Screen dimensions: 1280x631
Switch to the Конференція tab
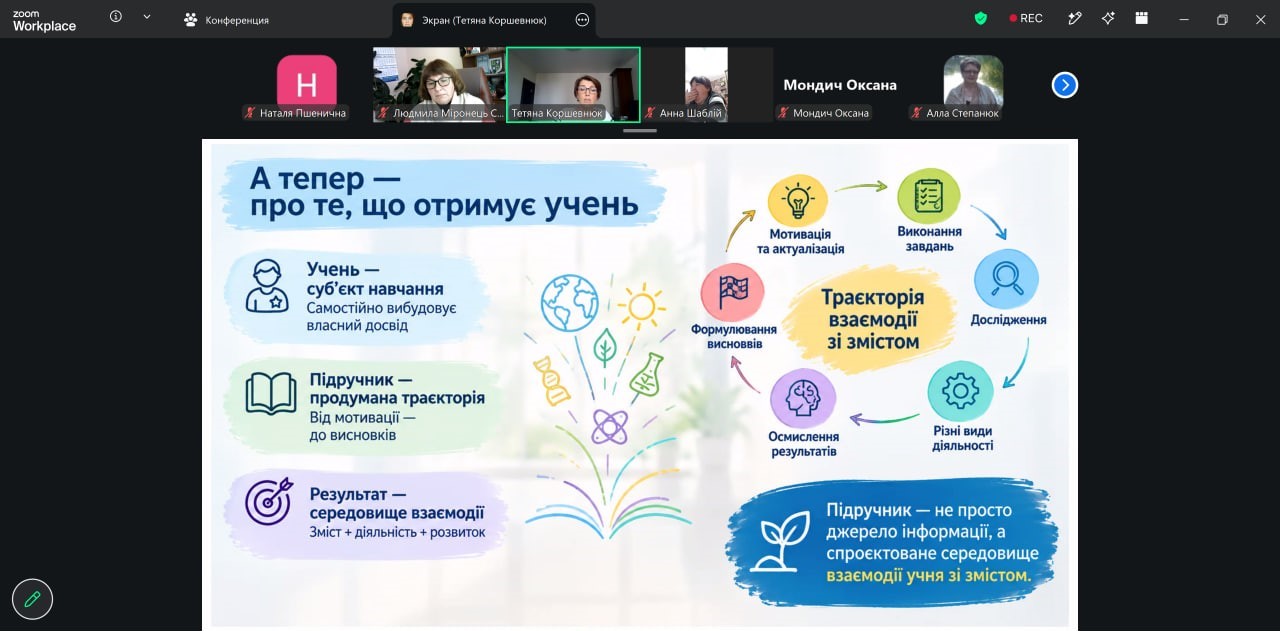click(x=226, y=20)
